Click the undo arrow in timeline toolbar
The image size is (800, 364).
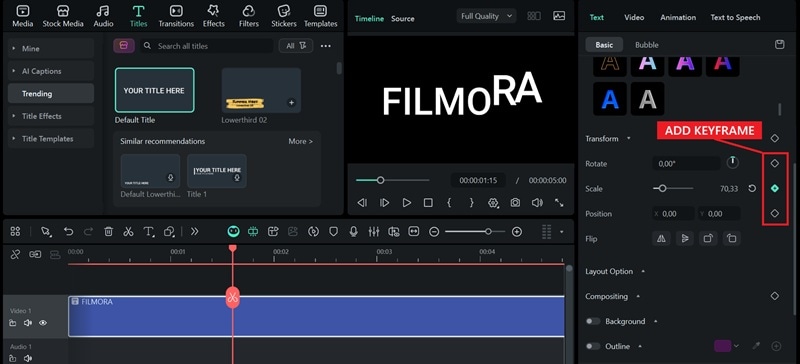68,232
